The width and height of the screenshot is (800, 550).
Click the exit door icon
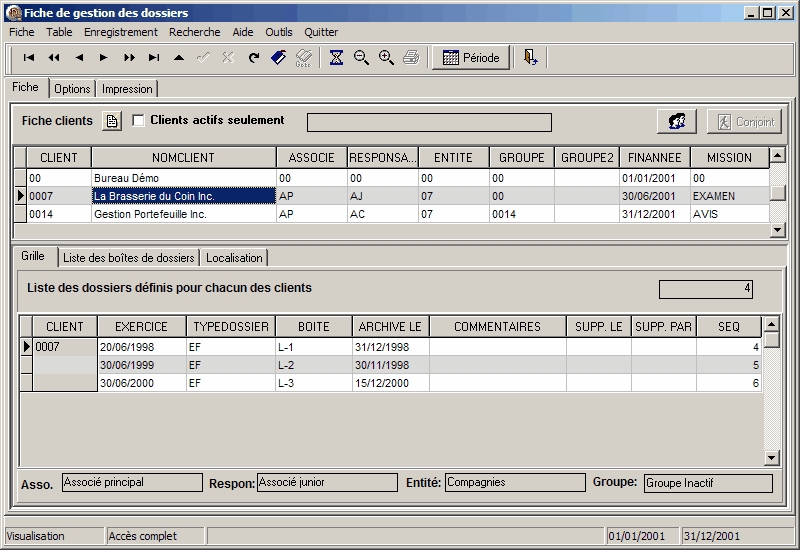(x=530, y=58)
